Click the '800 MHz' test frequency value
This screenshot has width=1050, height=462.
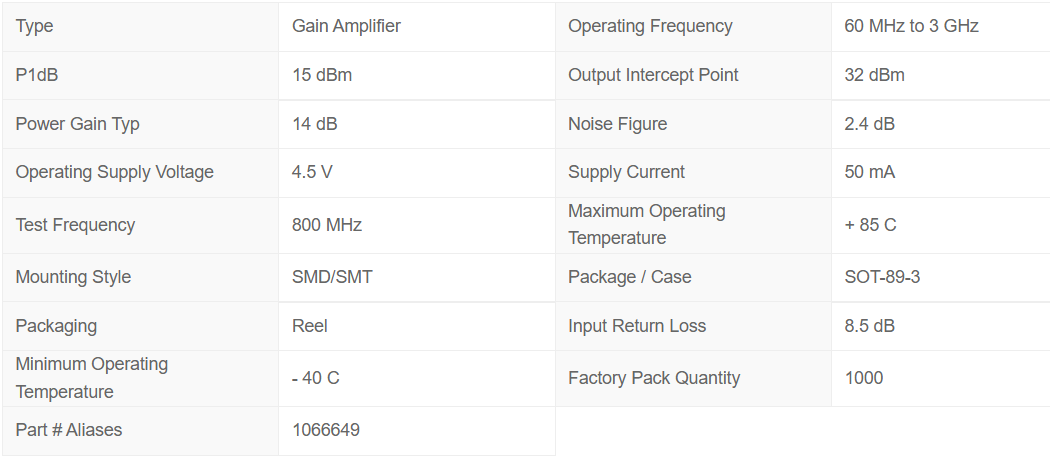[x=326, y=225]
